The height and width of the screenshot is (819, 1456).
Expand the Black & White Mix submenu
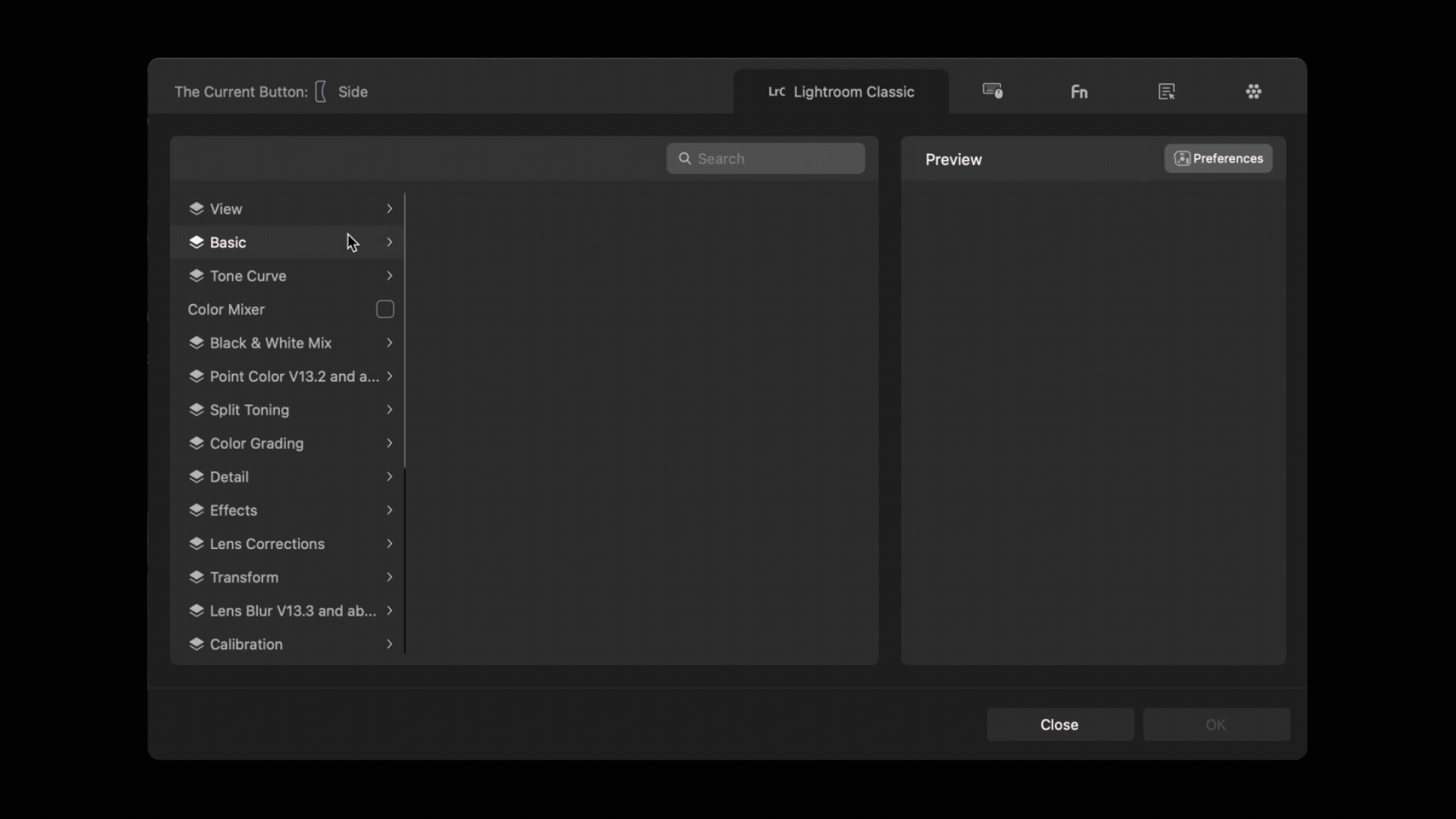click(389, 343)
